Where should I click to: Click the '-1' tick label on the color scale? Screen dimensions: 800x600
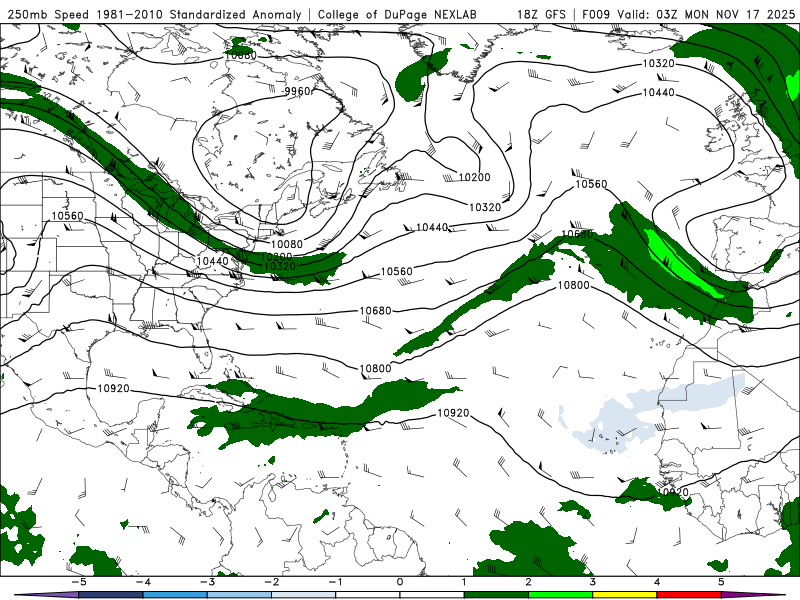(x=336, y=582)
